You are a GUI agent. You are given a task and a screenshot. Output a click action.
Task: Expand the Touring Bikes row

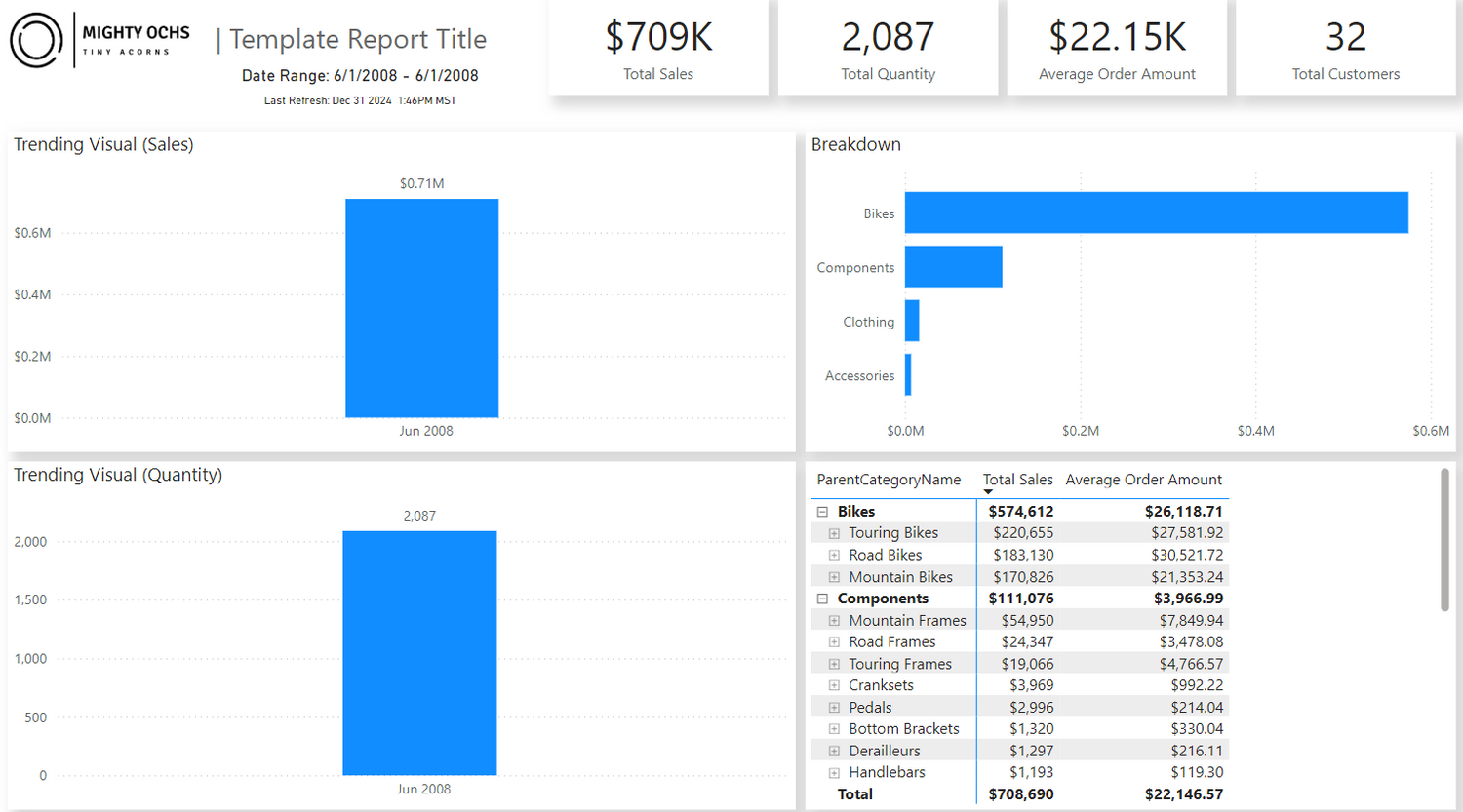(x=834, y=533)
